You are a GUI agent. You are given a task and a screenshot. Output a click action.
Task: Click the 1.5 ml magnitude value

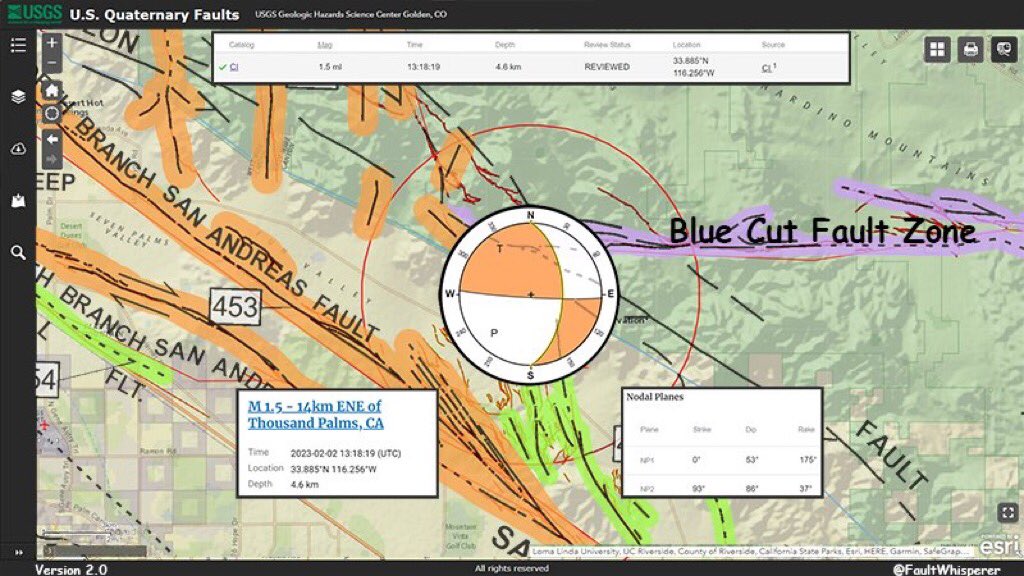tap(330, 67)
